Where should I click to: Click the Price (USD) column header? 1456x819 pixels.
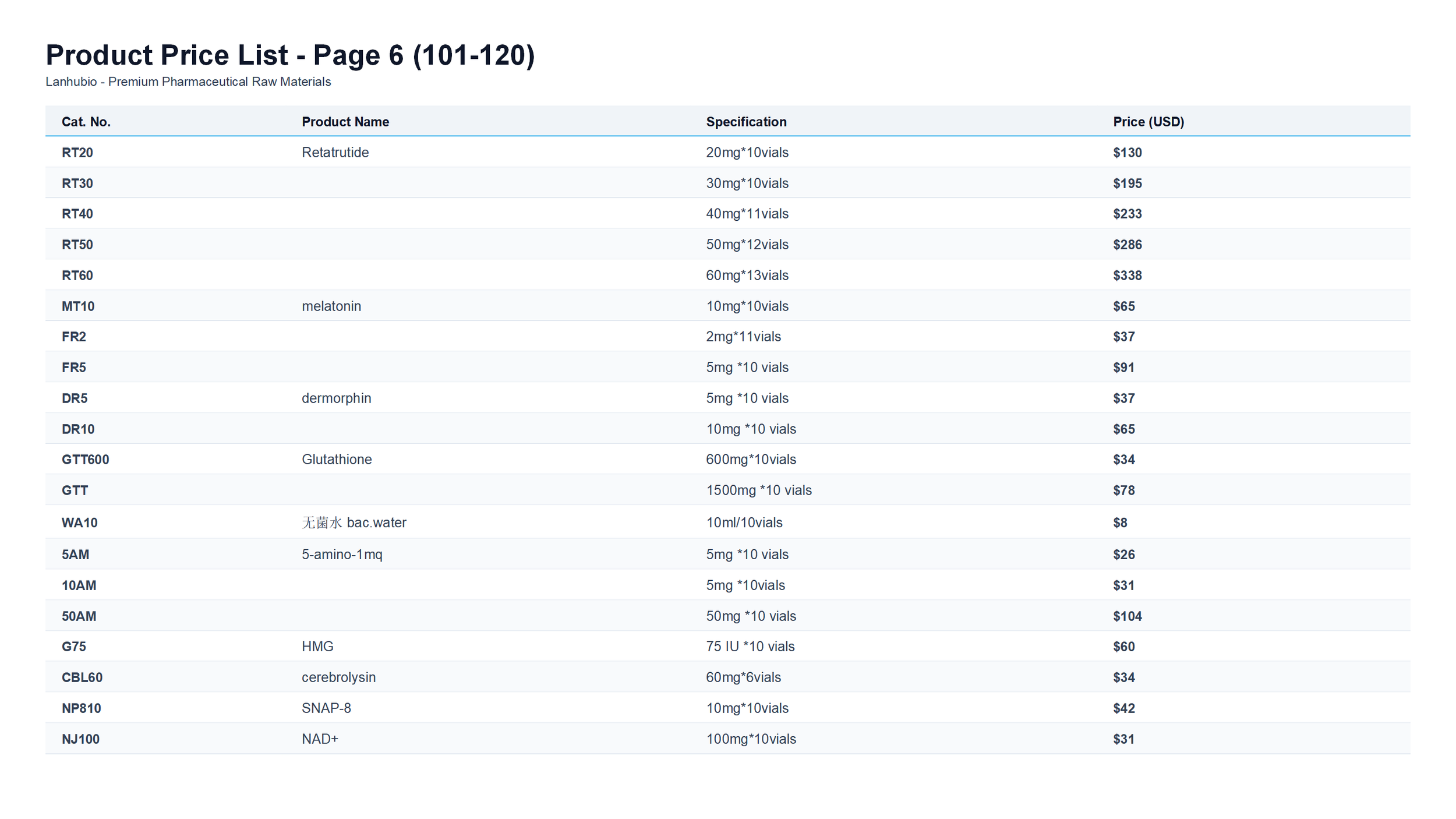coord(1148,122)
